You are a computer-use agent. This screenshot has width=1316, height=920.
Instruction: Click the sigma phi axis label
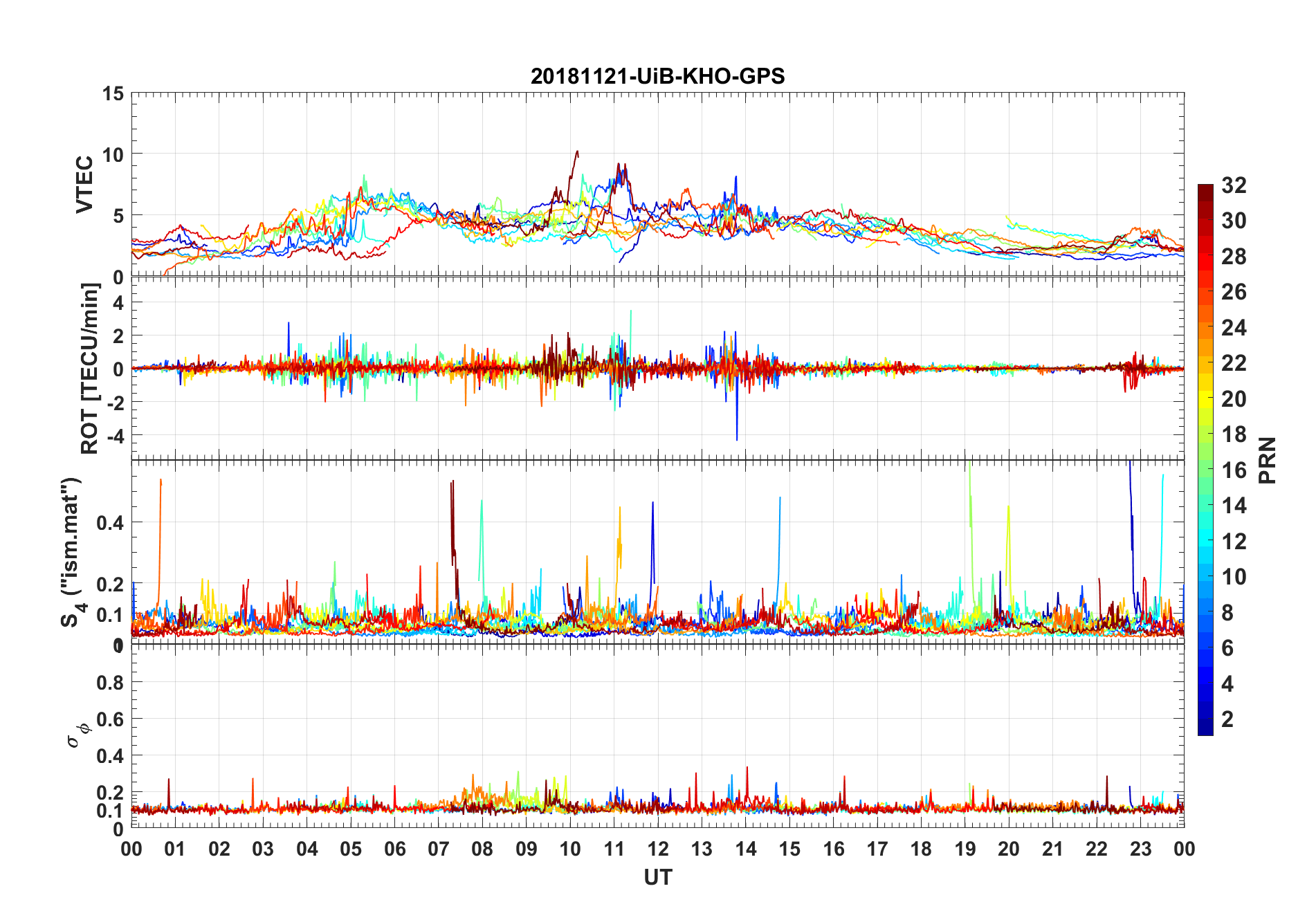click(78, 735)
